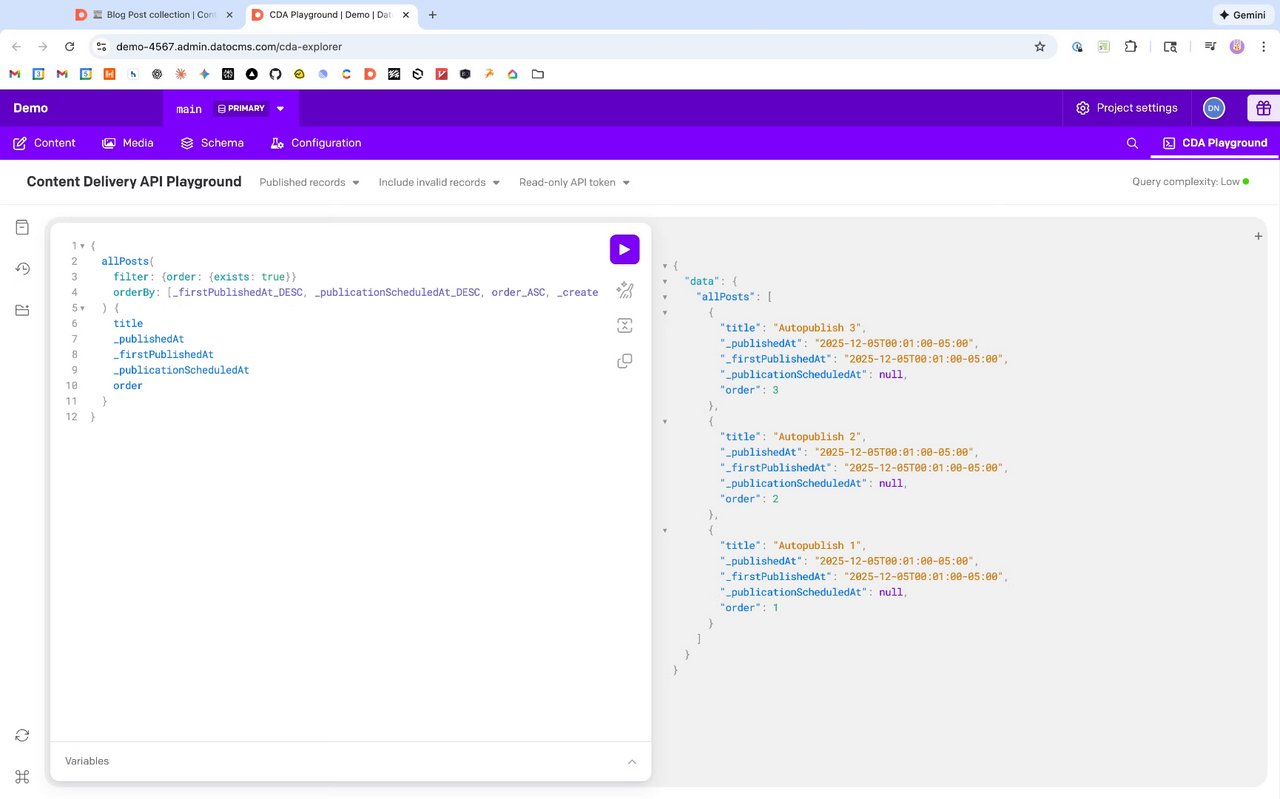Open the bookmarks folder icon
This screenshot has width=1280, height=799.
pyautogui.click(x=538, y=74)
